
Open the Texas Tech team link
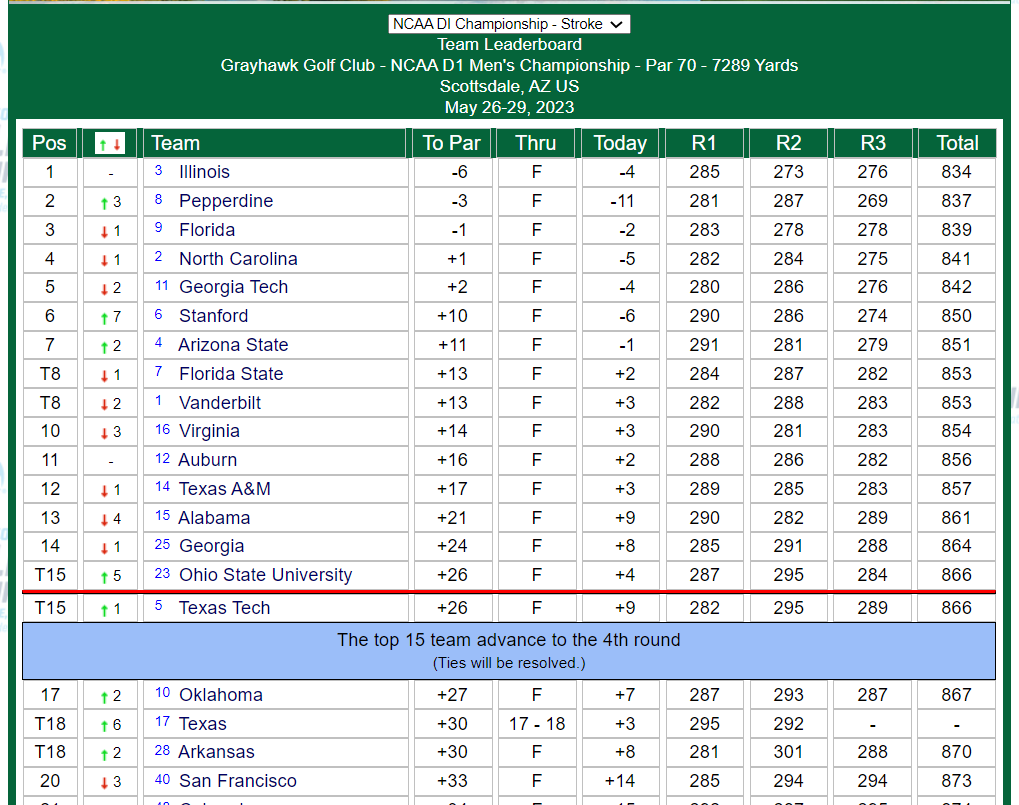click(224, 608)
